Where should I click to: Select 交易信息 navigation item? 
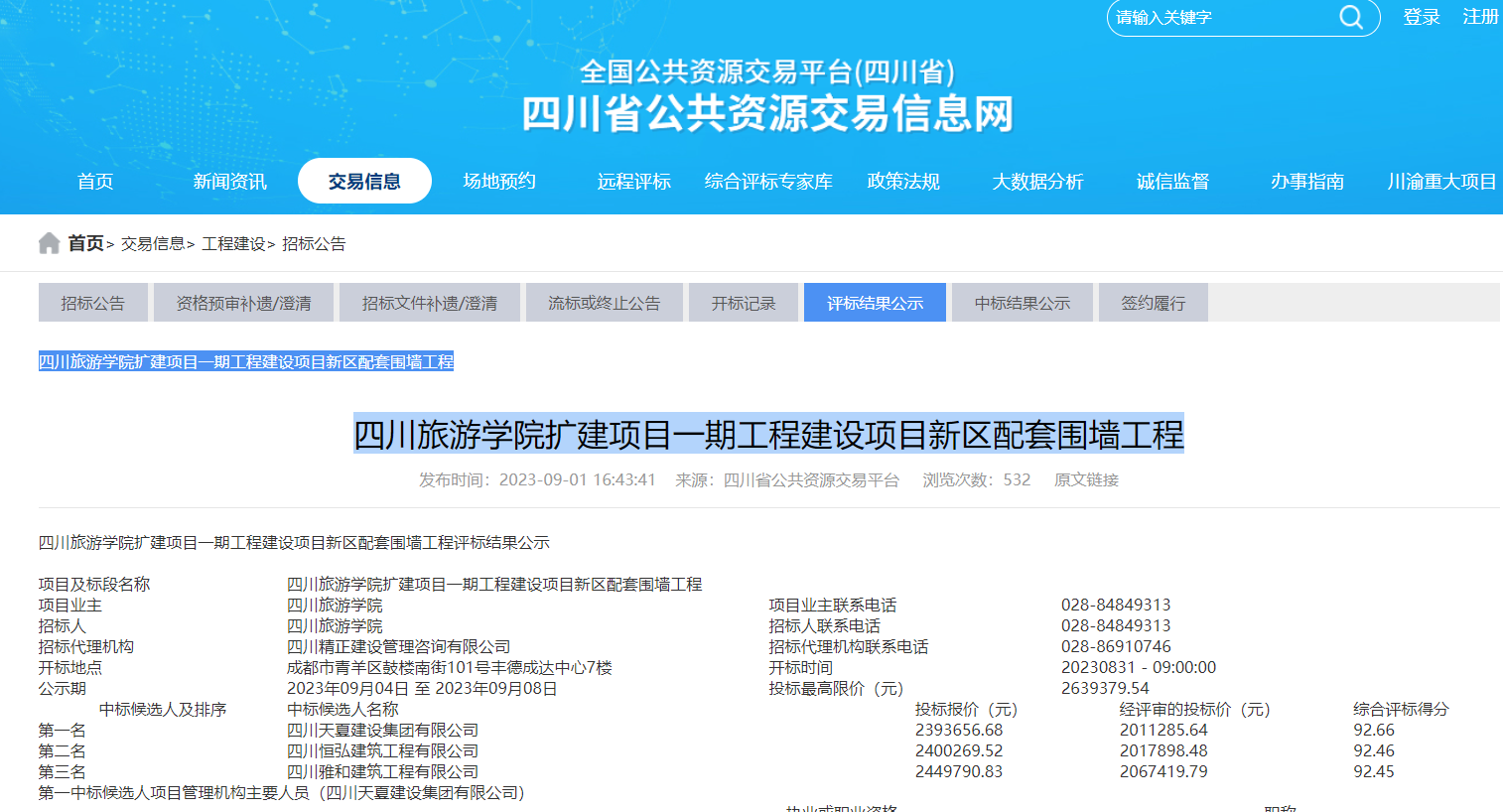[x=364, y=181]
